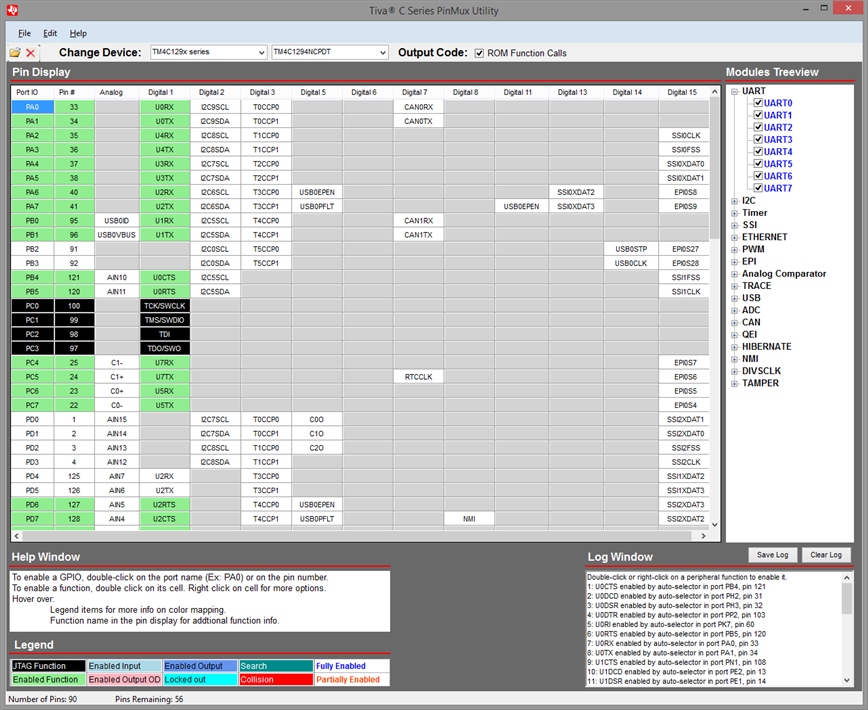Expand the I2C tree node
Viewport: 868px width, 710px height.
(x=735, y=201)
